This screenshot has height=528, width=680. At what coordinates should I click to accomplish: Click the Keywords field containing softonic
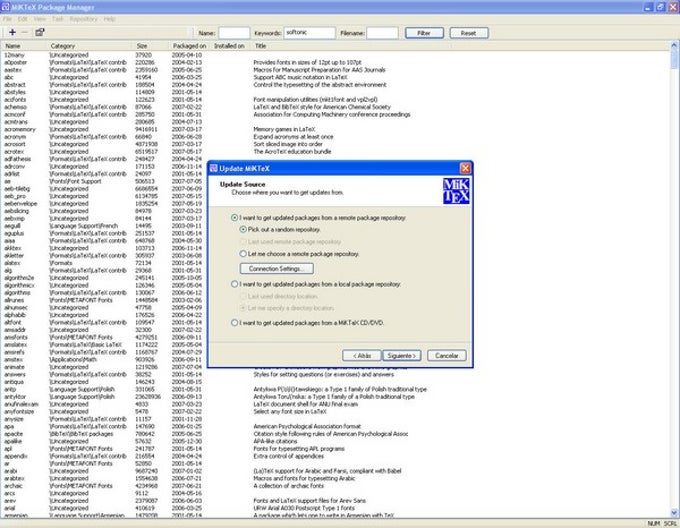310,33
